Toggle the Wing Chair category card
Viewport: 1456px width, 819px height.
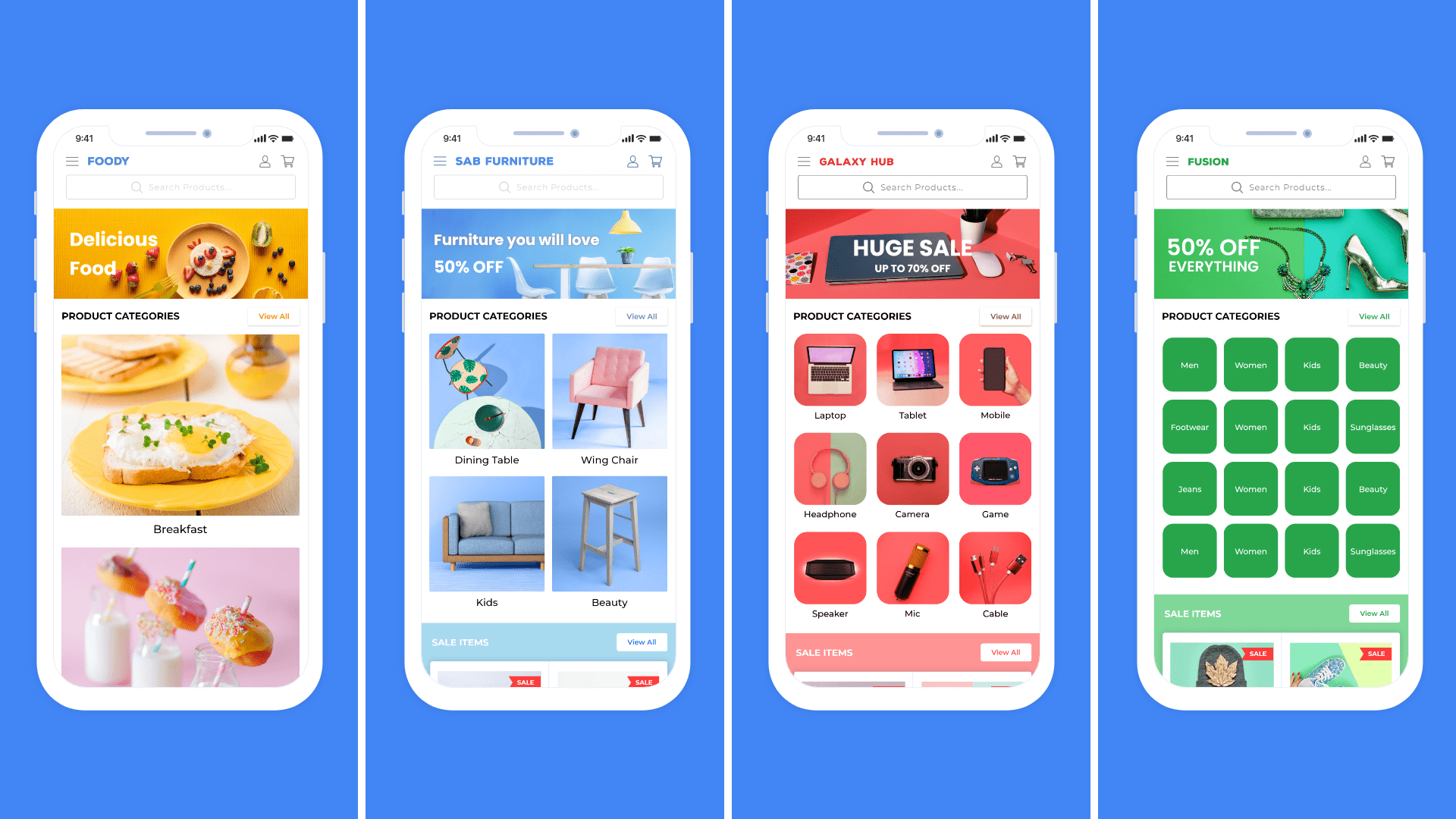(x=608, y=399)
